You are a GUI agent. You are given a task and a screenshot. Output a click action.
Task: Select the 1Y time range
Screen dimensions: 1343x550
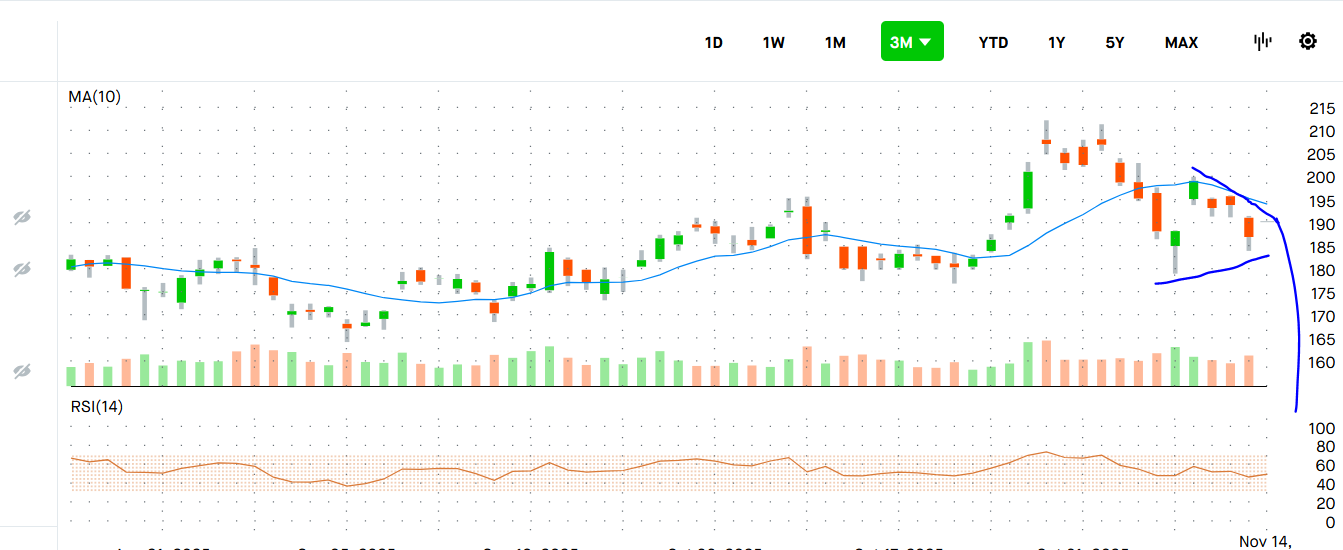[1056, 42]
